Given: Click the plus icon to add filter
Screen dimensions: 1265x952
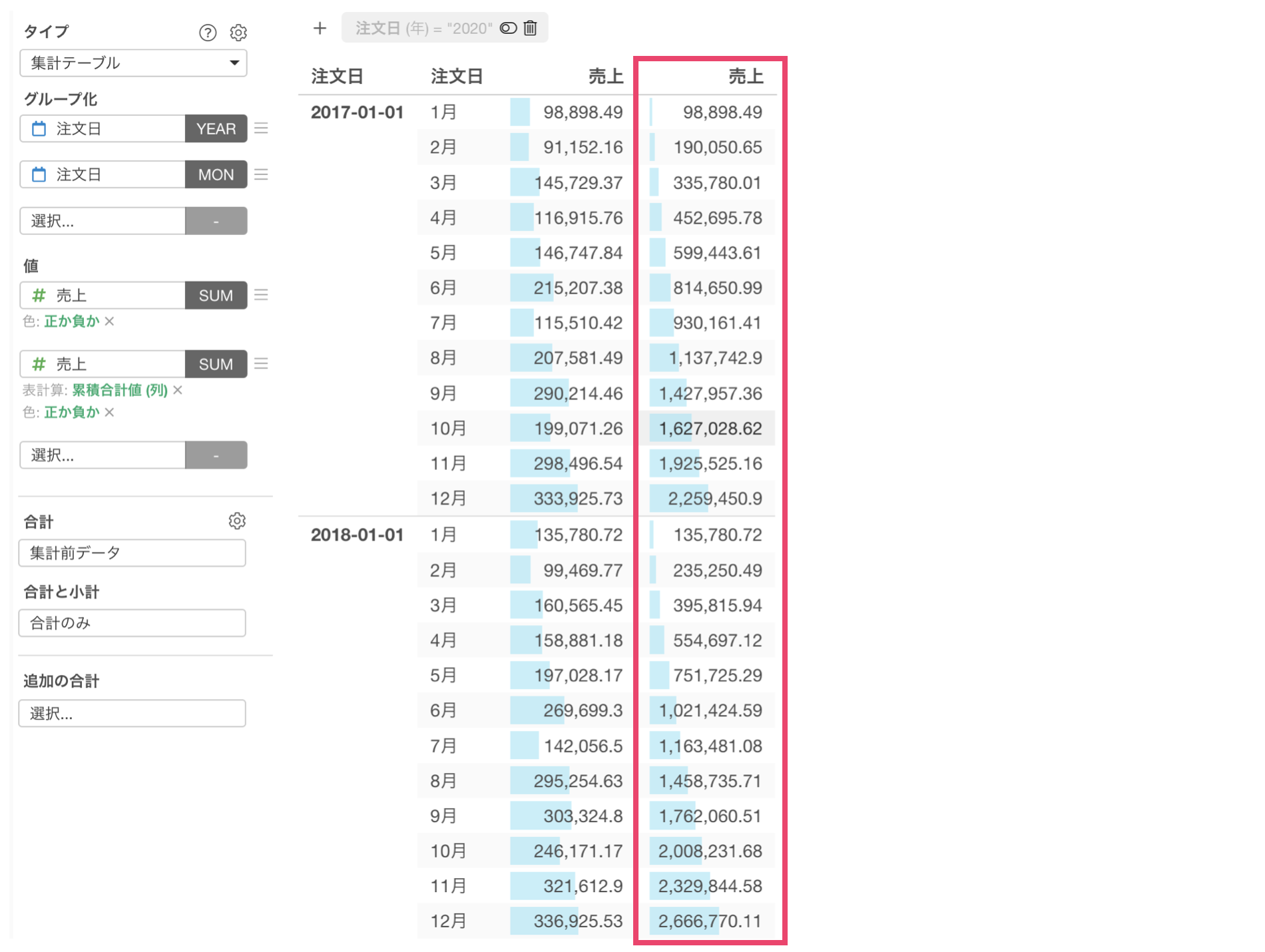Looking at the screenshot, I should tap(320, 28).
